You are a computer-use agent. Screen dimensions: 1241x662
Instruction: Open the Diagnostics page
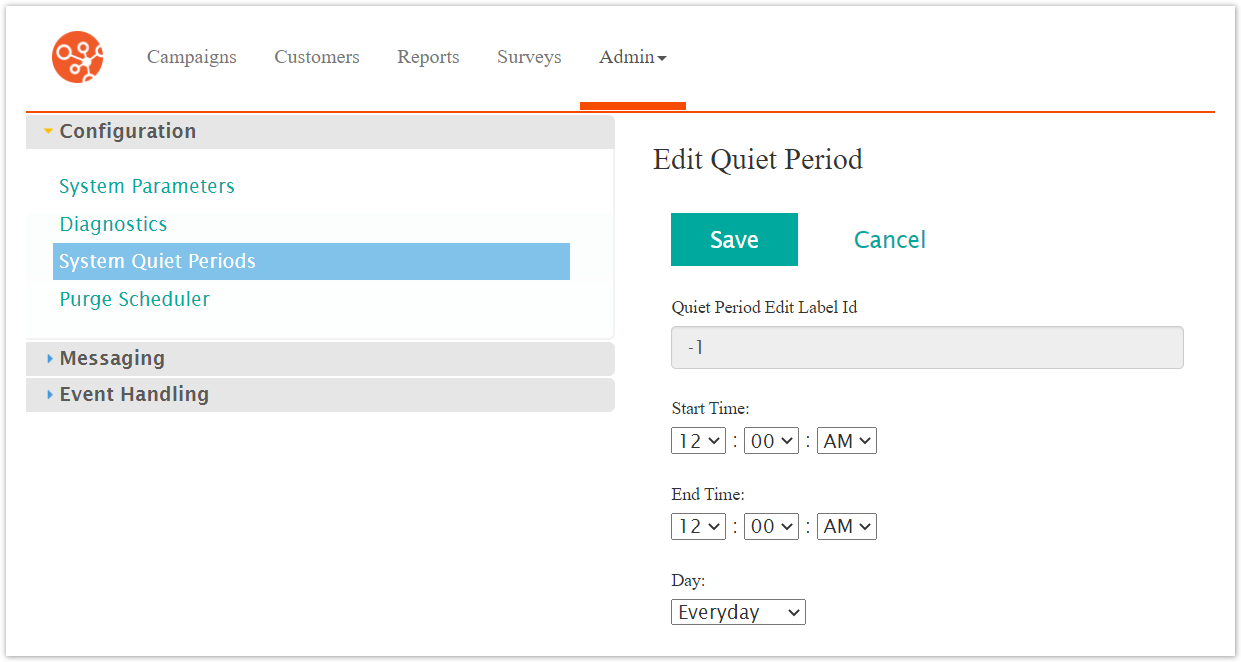[x=113, y=224]
